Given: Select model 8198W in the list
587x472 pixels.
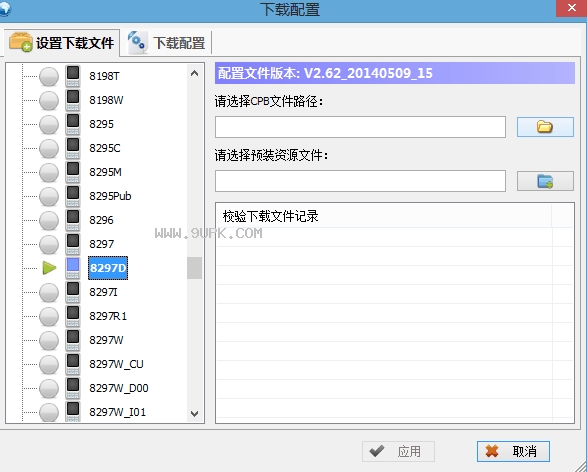Looking at the screenshot, I should [x=106, y=100].
